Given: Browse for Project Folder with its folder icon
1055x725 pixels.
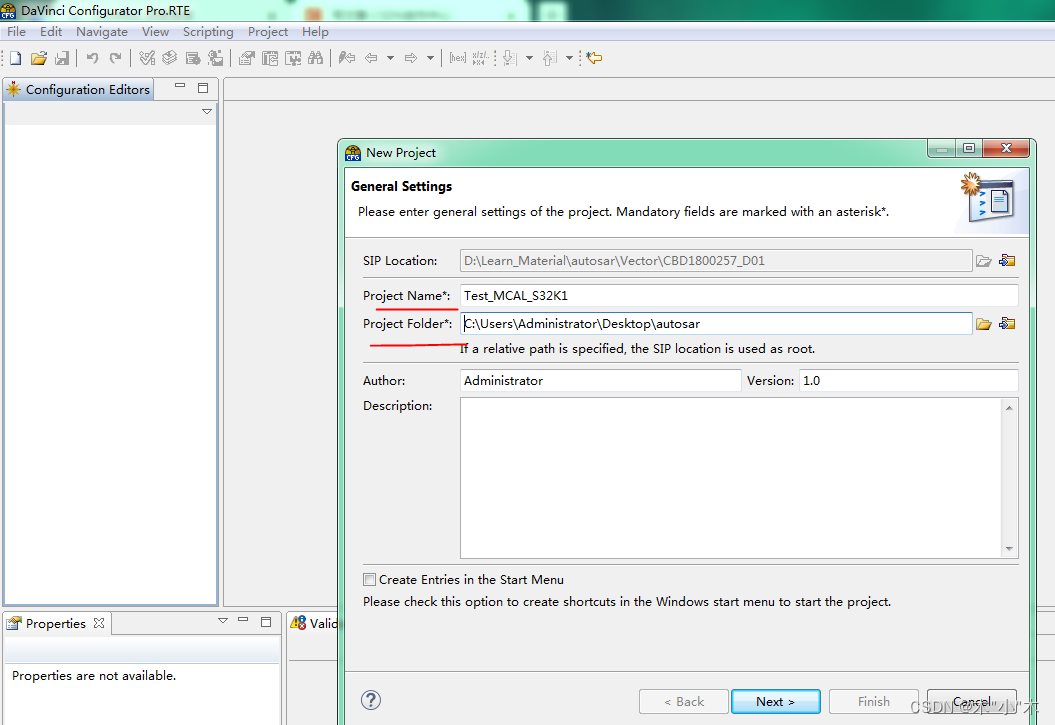Looking at the screenshot, I should click(984, 324).
